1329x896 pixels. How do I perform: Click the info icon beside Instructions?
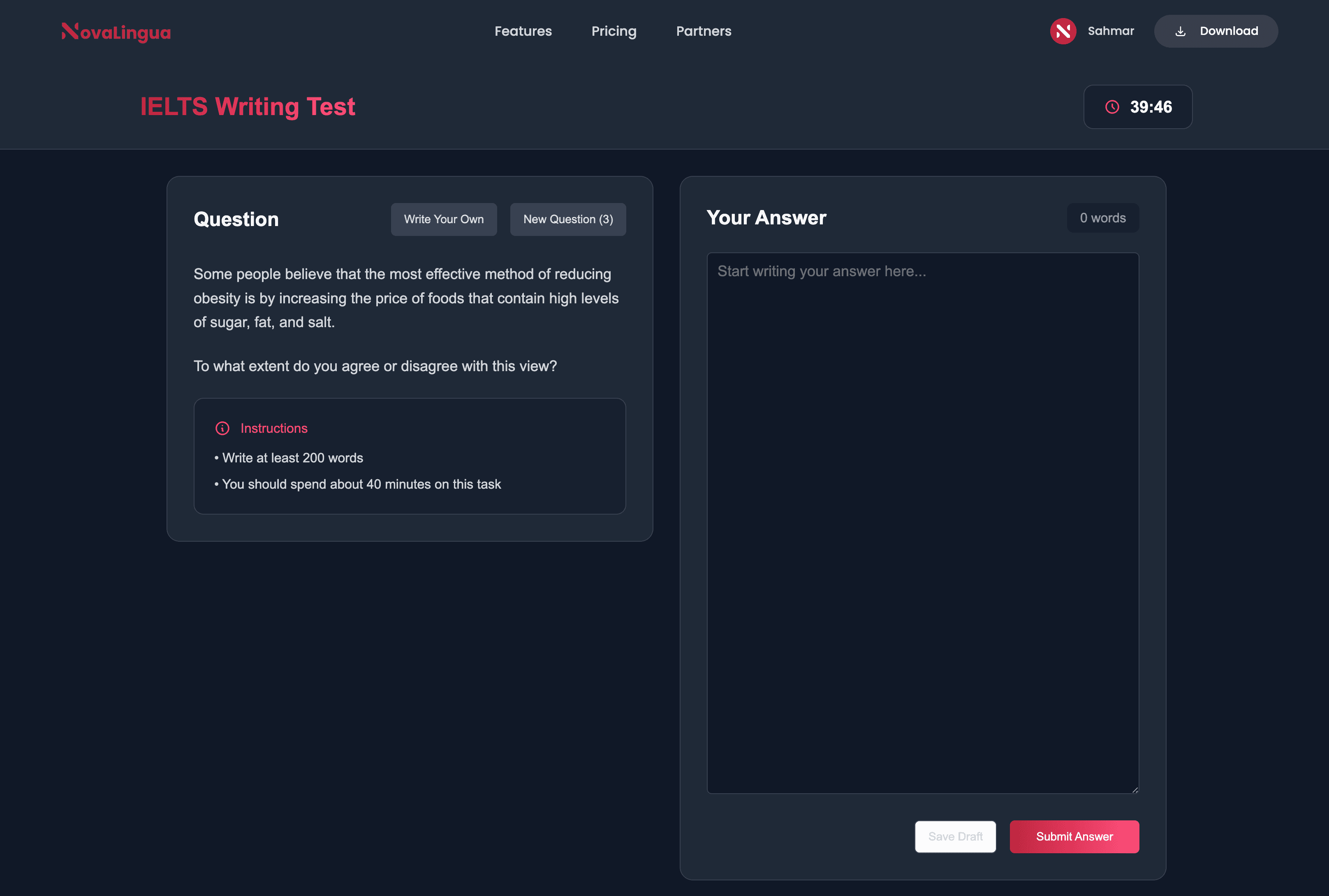pos(223,427)
